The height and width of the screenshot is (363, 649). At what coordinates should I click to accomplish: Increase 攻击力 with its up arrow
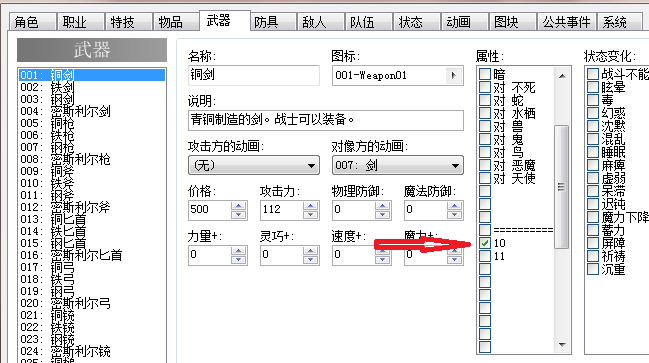point(311,205)
